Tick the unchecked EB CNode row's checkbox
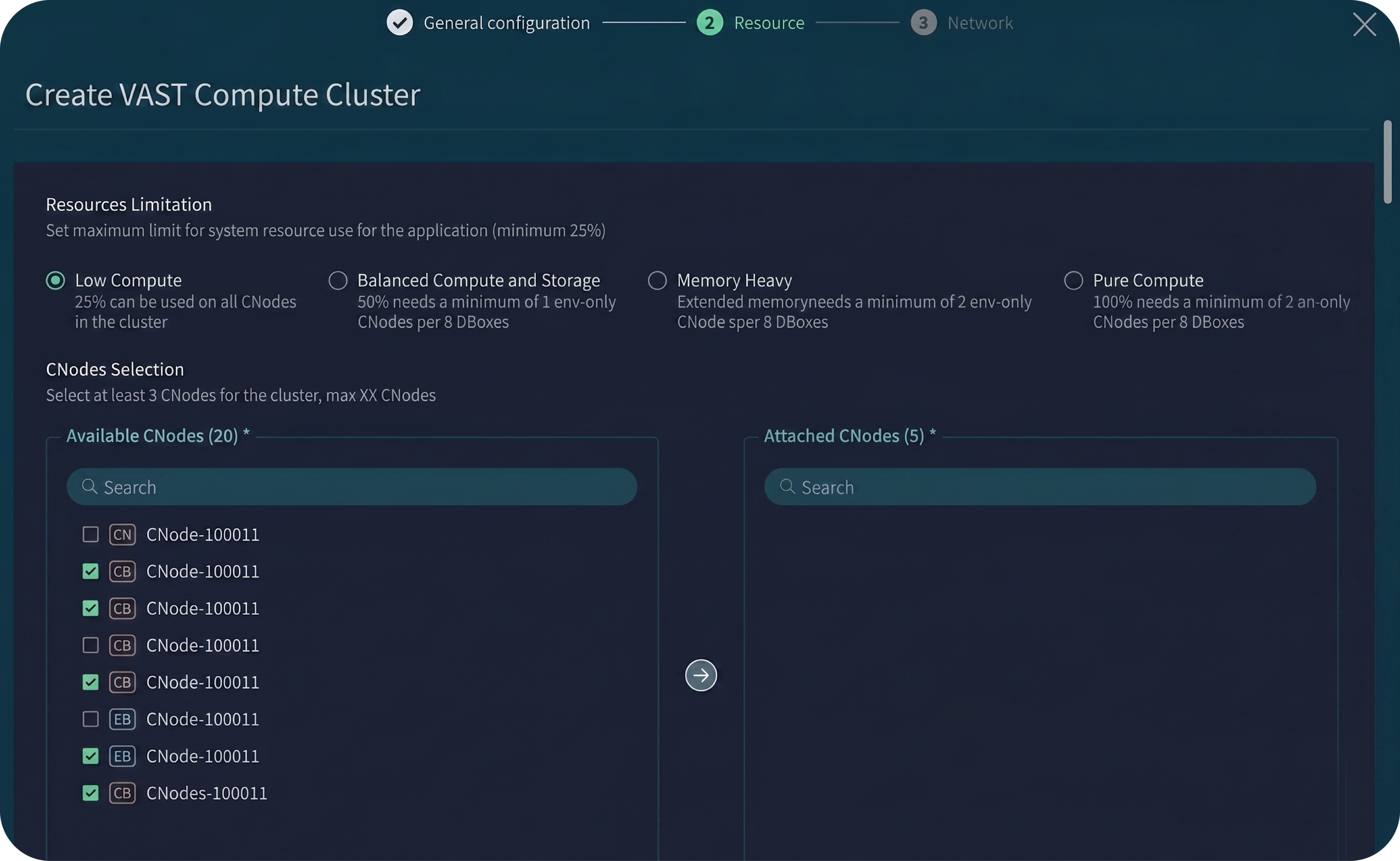 91,719
